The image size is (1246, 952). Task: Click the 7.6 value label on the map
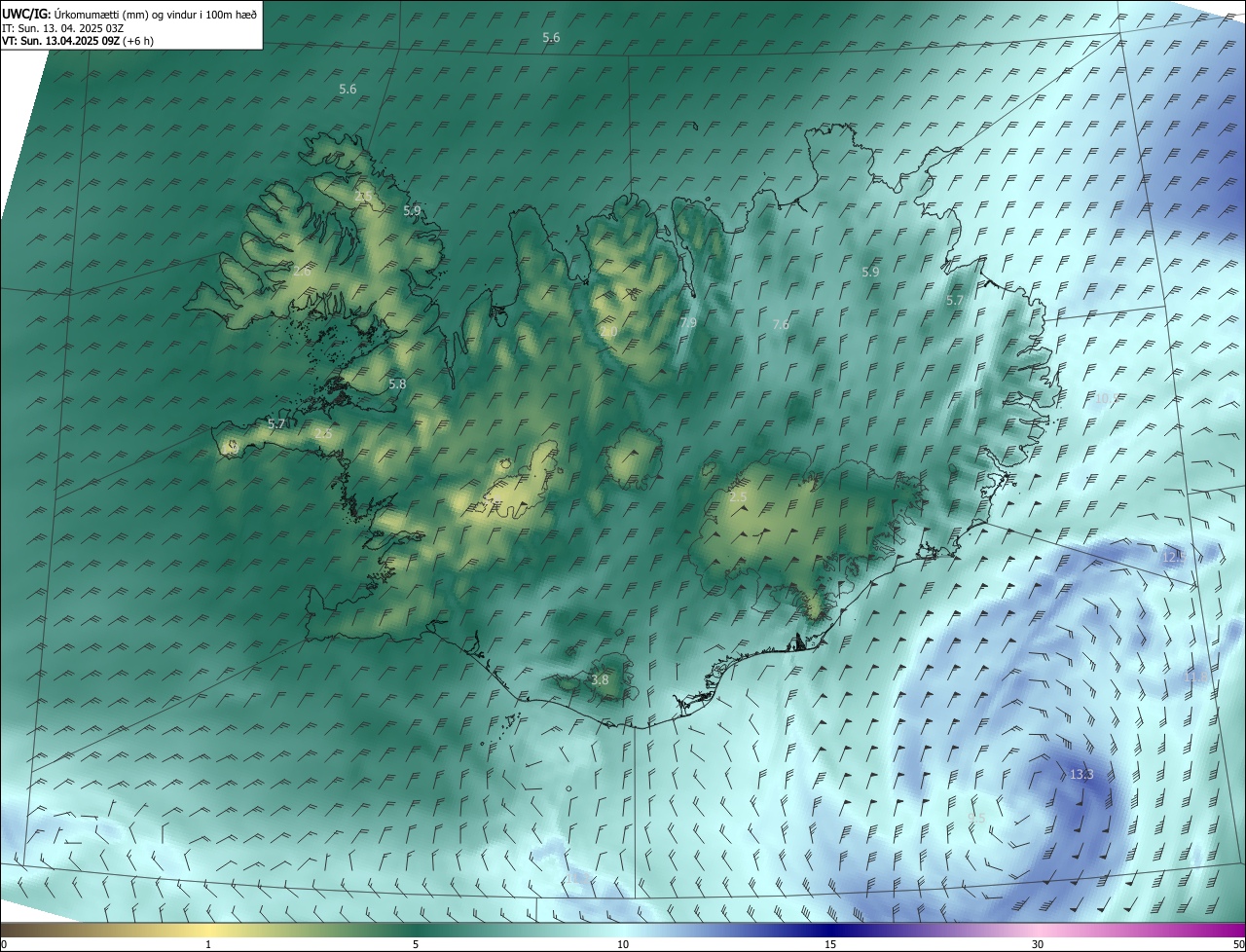tap(781, 325)
